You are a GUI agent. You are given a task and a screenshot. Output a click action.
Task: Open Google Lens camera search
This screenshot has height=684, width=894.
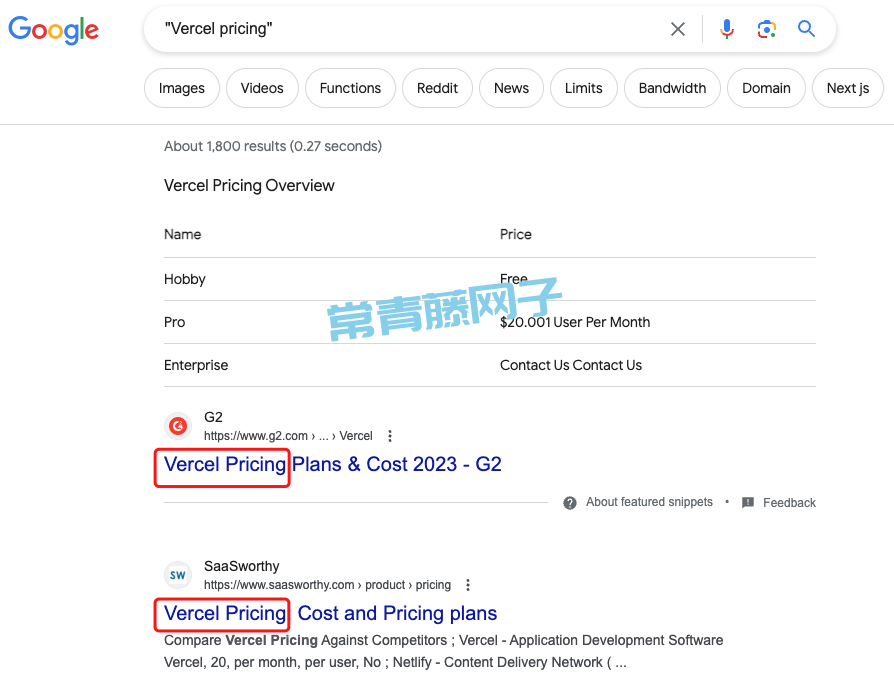click(x=767, y=29)
